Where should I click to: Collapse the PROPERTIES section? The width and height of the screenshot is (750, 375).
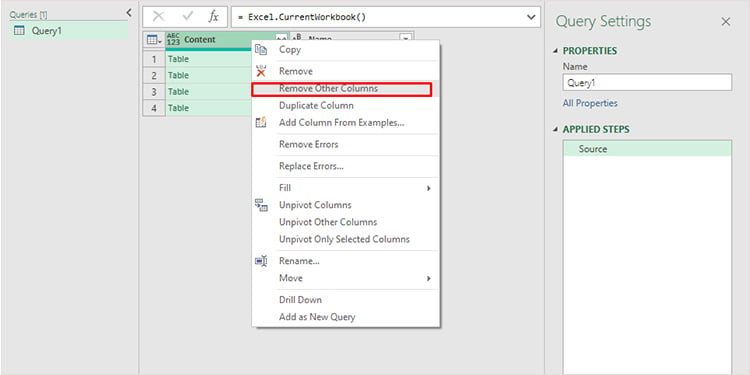555,51
